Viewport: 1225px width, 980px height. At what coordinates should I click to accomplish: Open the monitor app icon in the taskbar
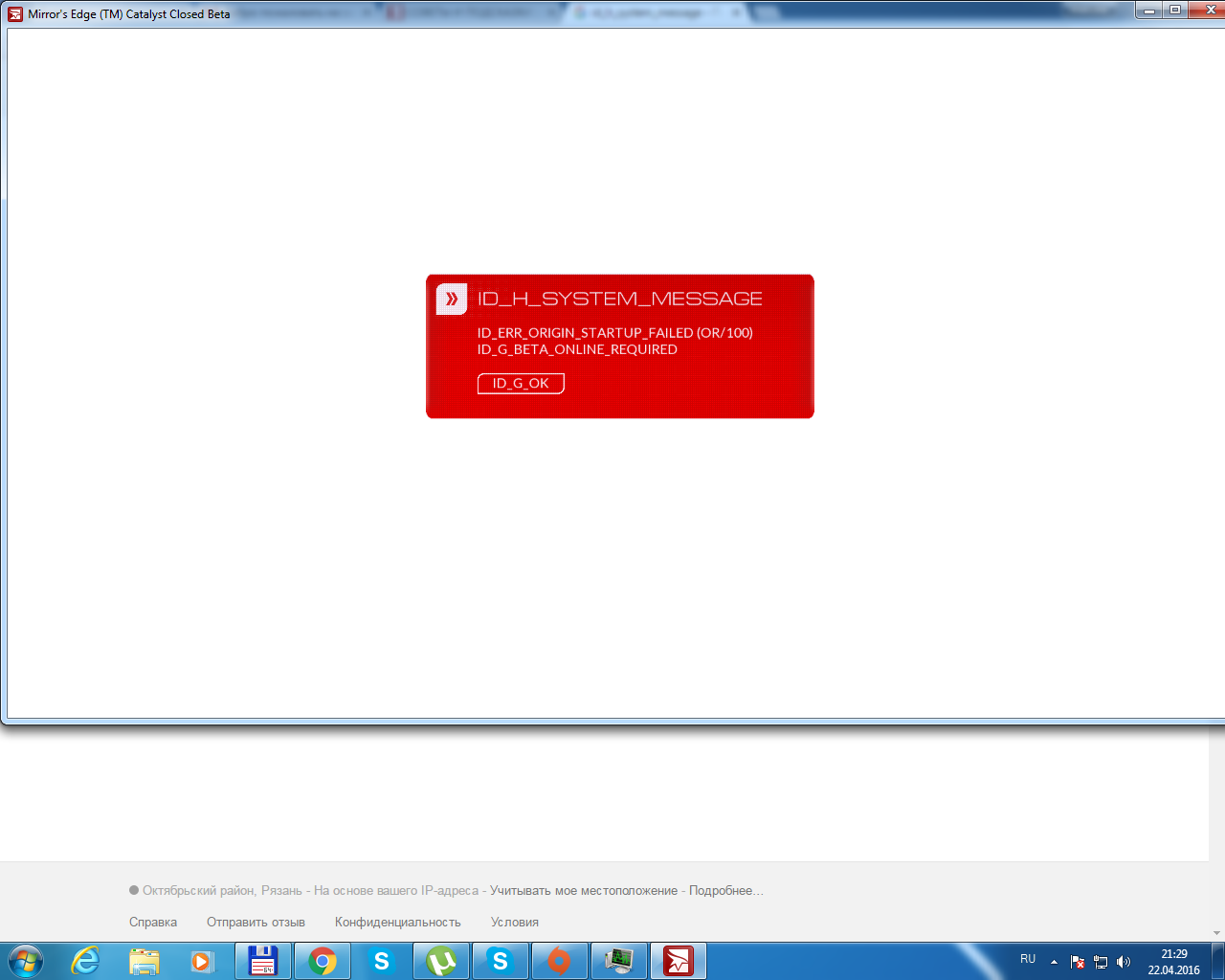619,960
